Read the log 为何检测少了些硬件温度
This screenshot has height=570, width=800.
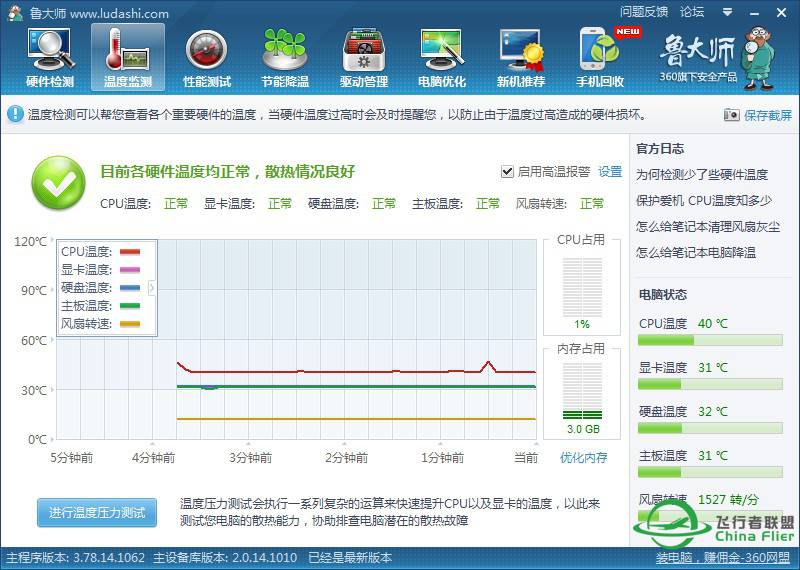click(702, 175)
